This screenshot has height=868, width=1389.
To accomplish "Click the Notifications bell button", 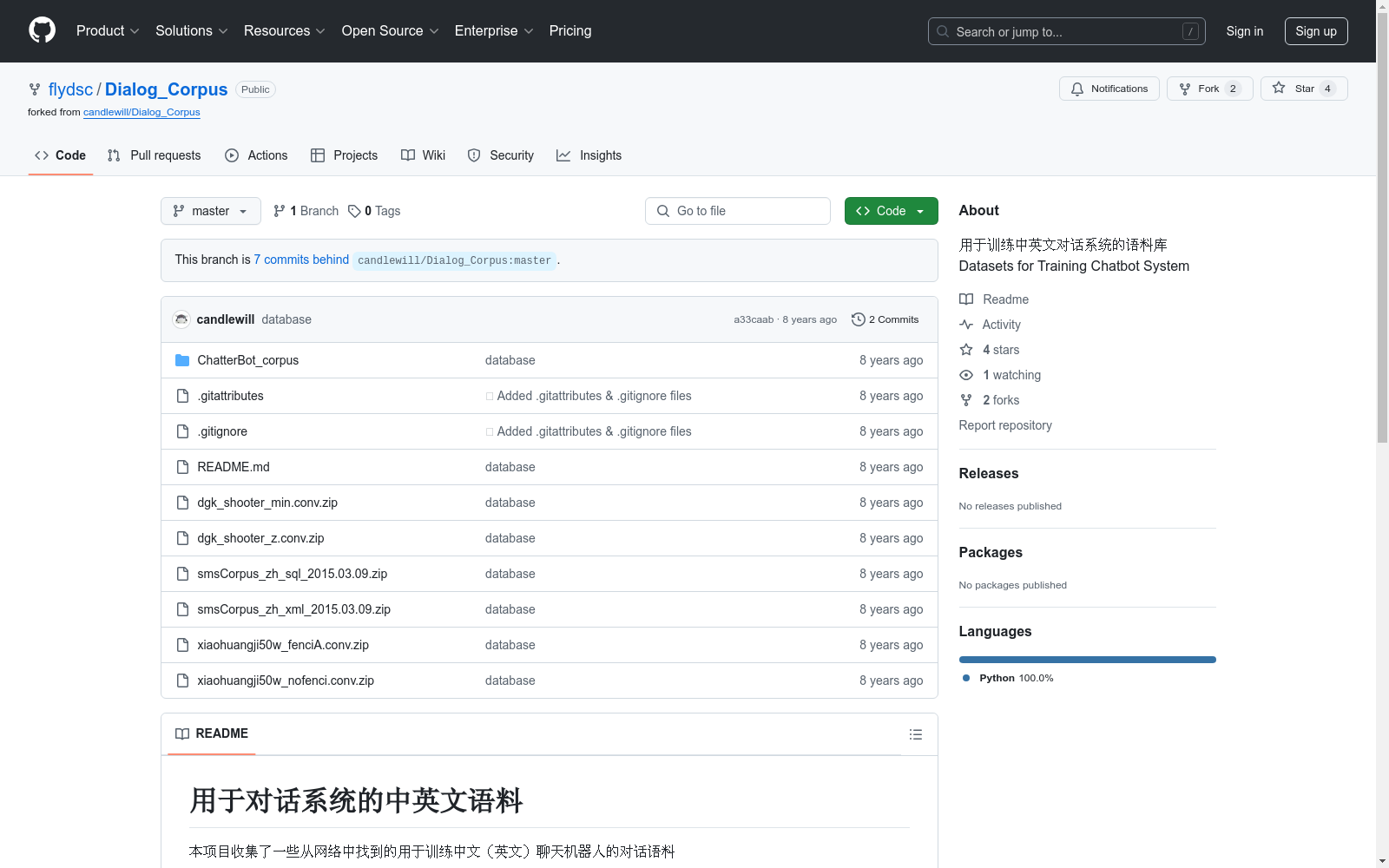I will pos(1109,89).
